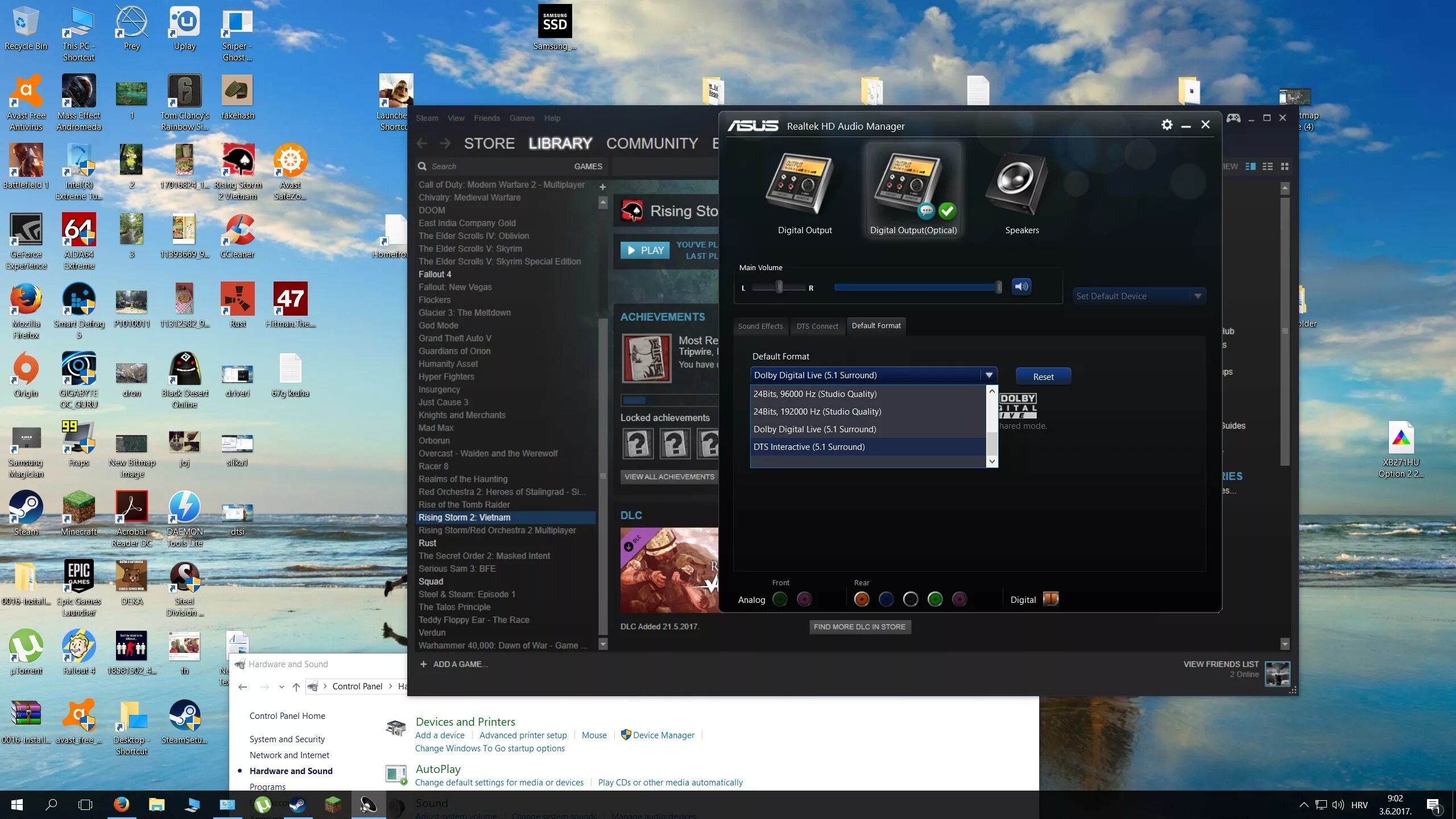Adjust the main volume slider
Image resolution: width=1456 pixels, height=819 pixels.
[916, 287]
